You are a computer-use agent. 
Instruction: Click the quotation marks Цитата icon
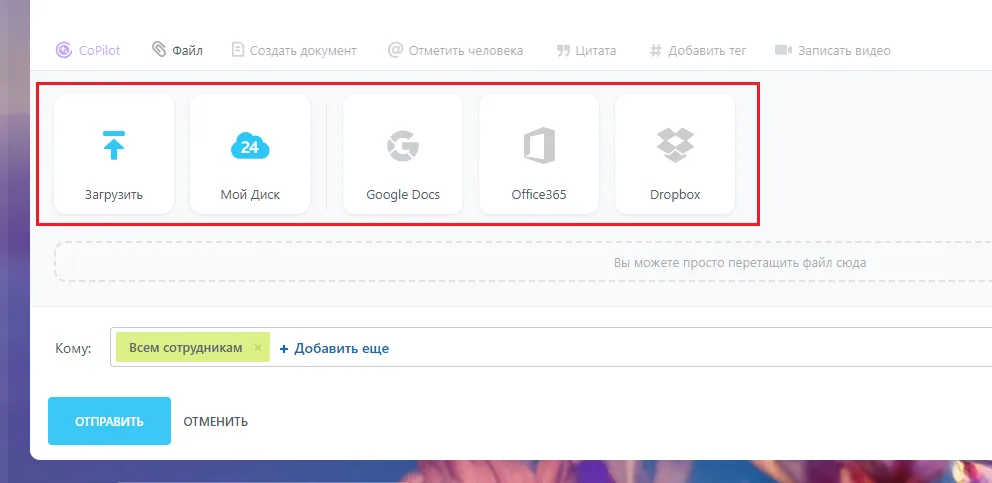[x=563, y=51]
